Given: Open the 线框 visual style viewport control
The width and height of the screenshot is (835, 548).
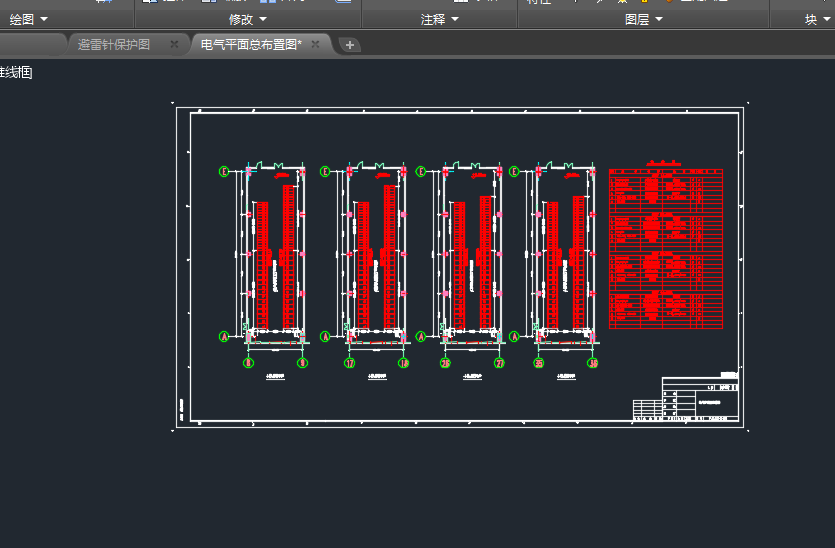Looking at the screenshot, I should [16, 72].
